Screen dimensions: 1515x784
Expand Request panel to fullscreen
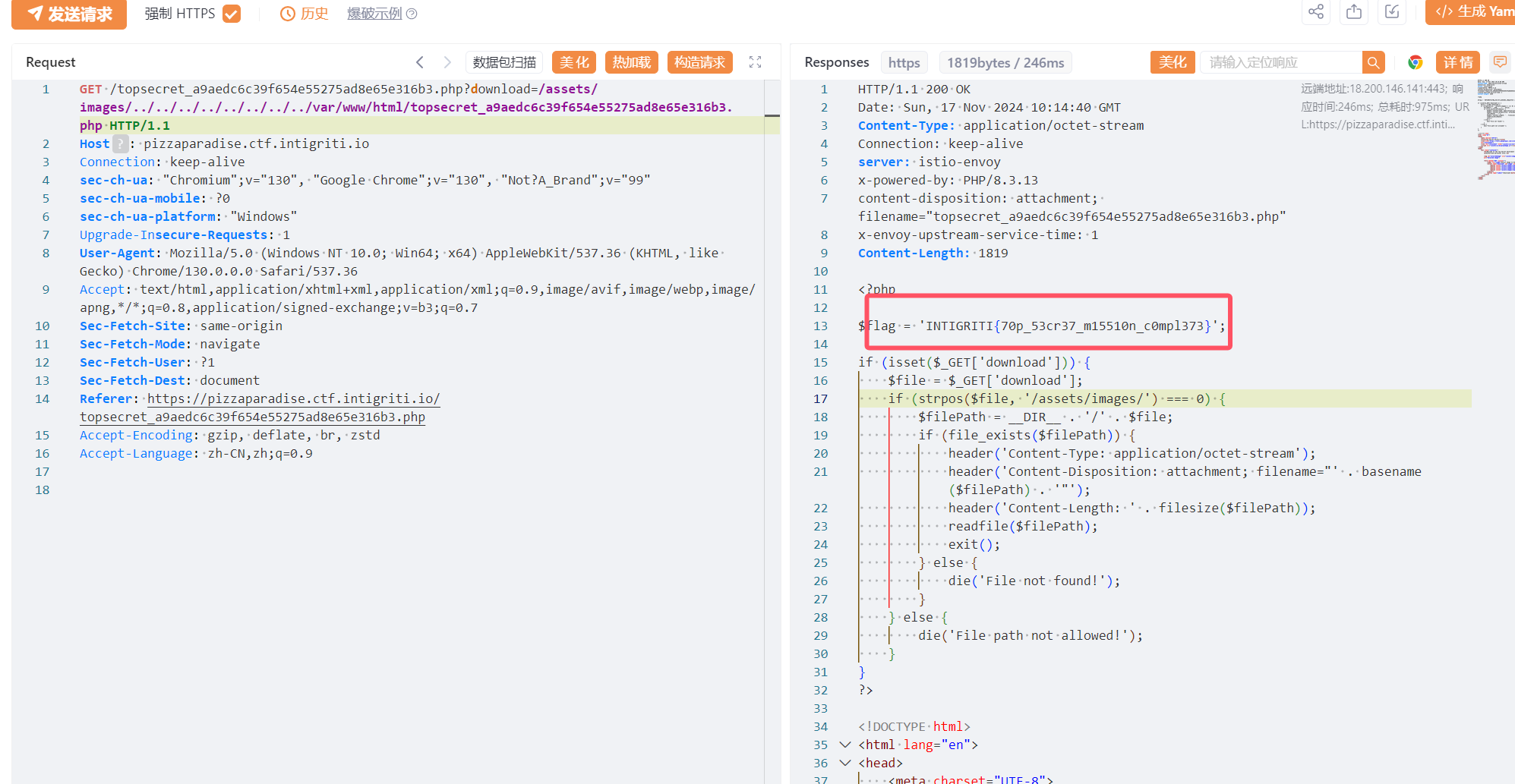coord(755,62)
